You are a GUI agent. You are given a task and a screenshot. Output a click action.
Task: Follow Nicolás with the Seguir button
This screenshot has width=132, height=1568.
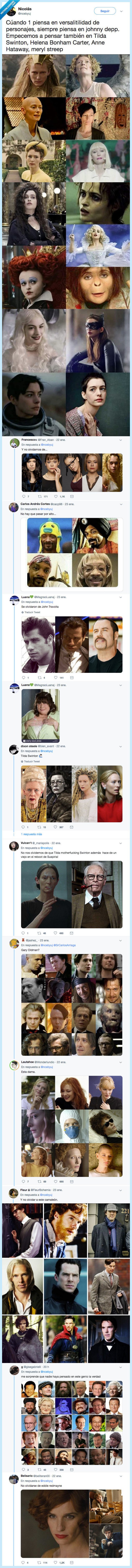(105, 11)
